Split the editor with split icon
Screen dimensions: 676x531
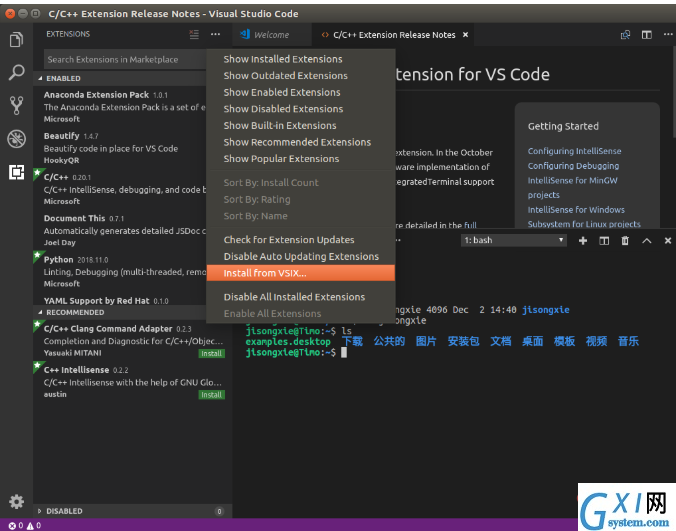pos(647,34)
